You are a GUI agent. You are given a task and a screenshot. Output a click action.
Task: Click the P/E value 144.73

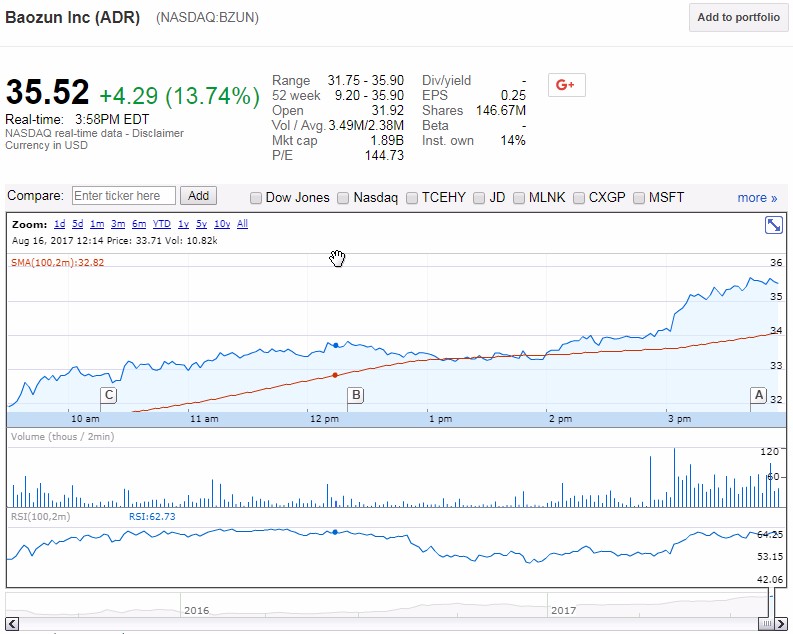click(384, 156)
